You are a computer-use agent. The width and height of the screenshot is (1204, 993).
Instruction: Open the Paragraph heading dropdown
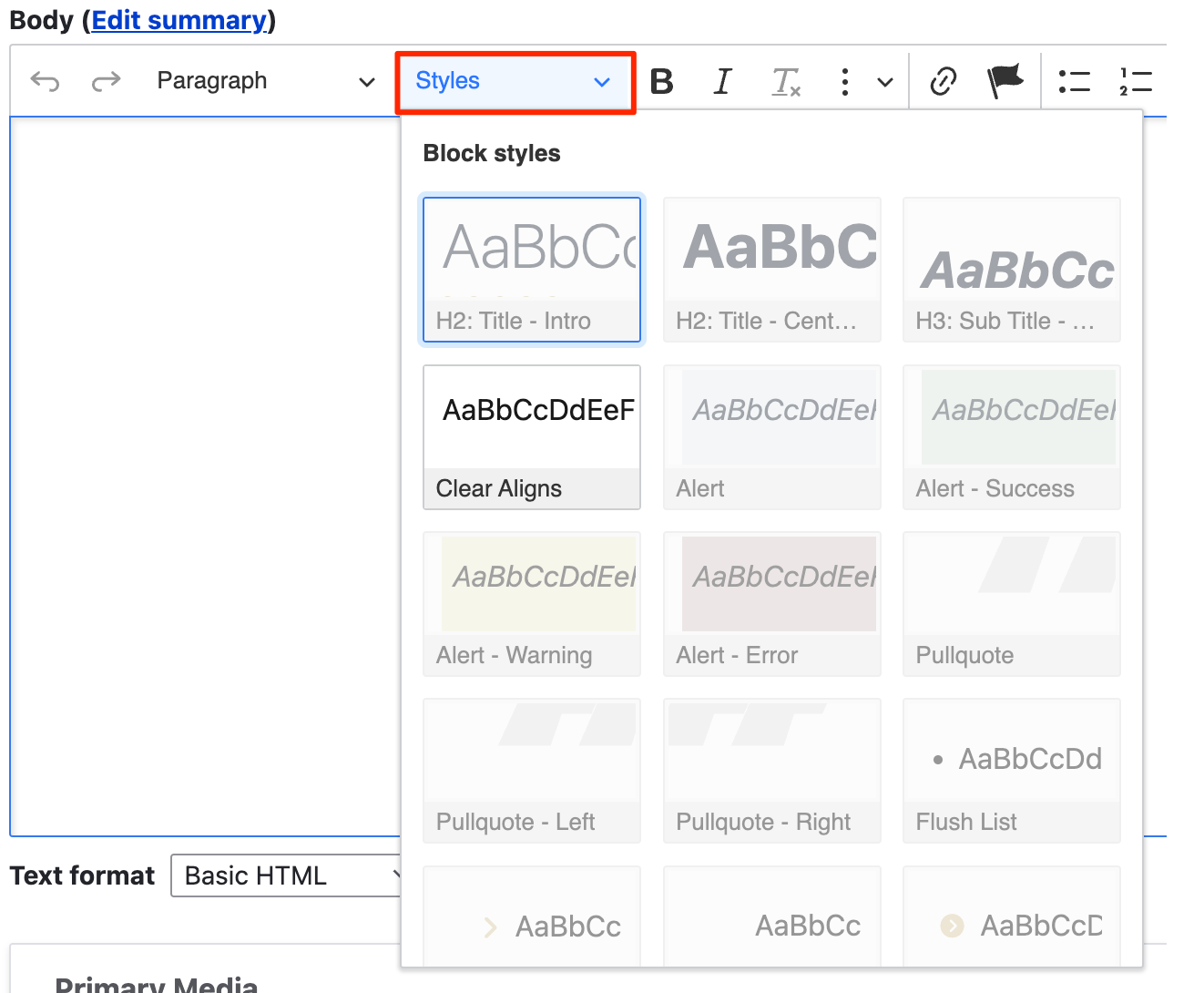click(x=265, y=82)
